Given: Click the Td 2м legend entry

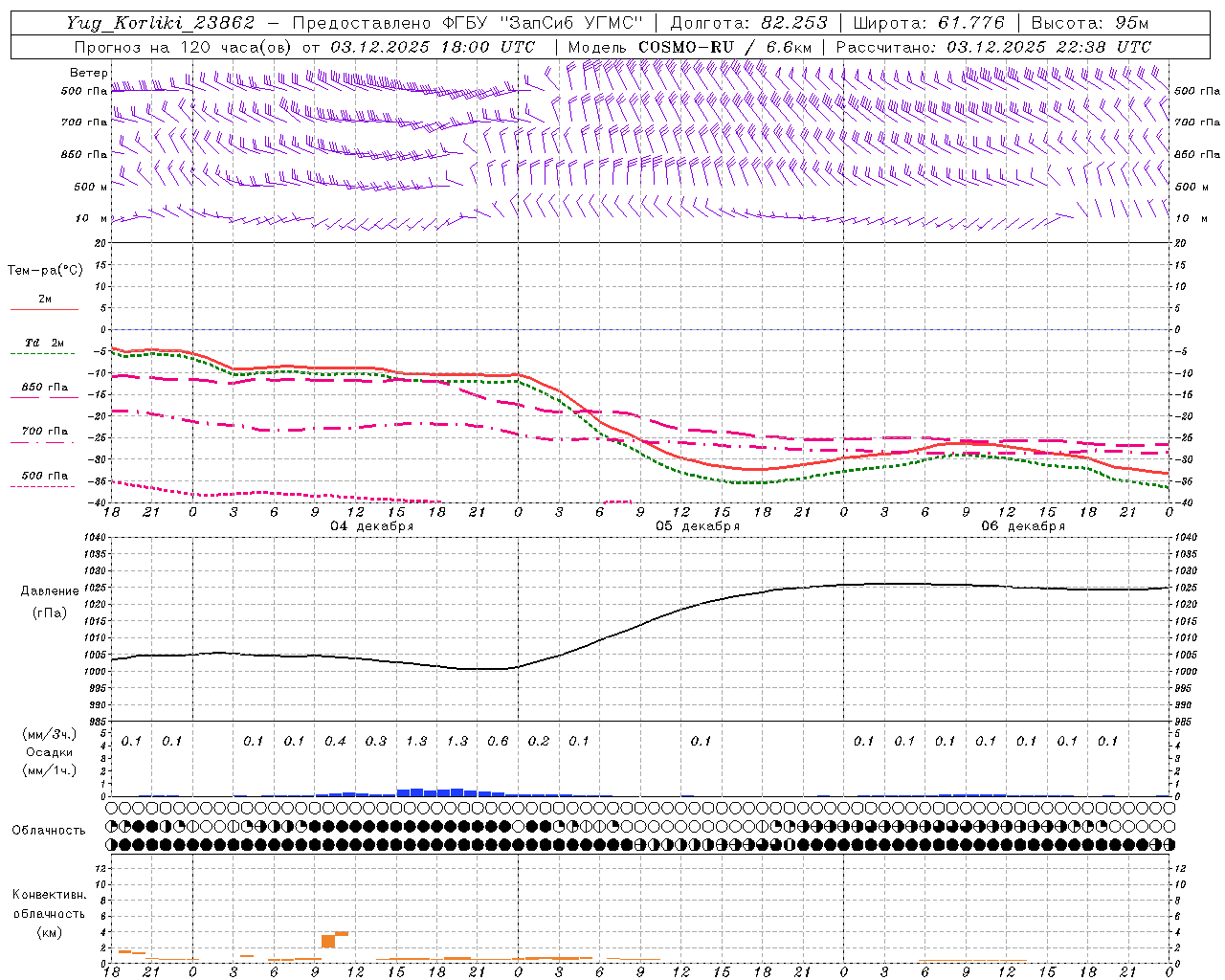Looking at the screenshot, I should (44, 343).
